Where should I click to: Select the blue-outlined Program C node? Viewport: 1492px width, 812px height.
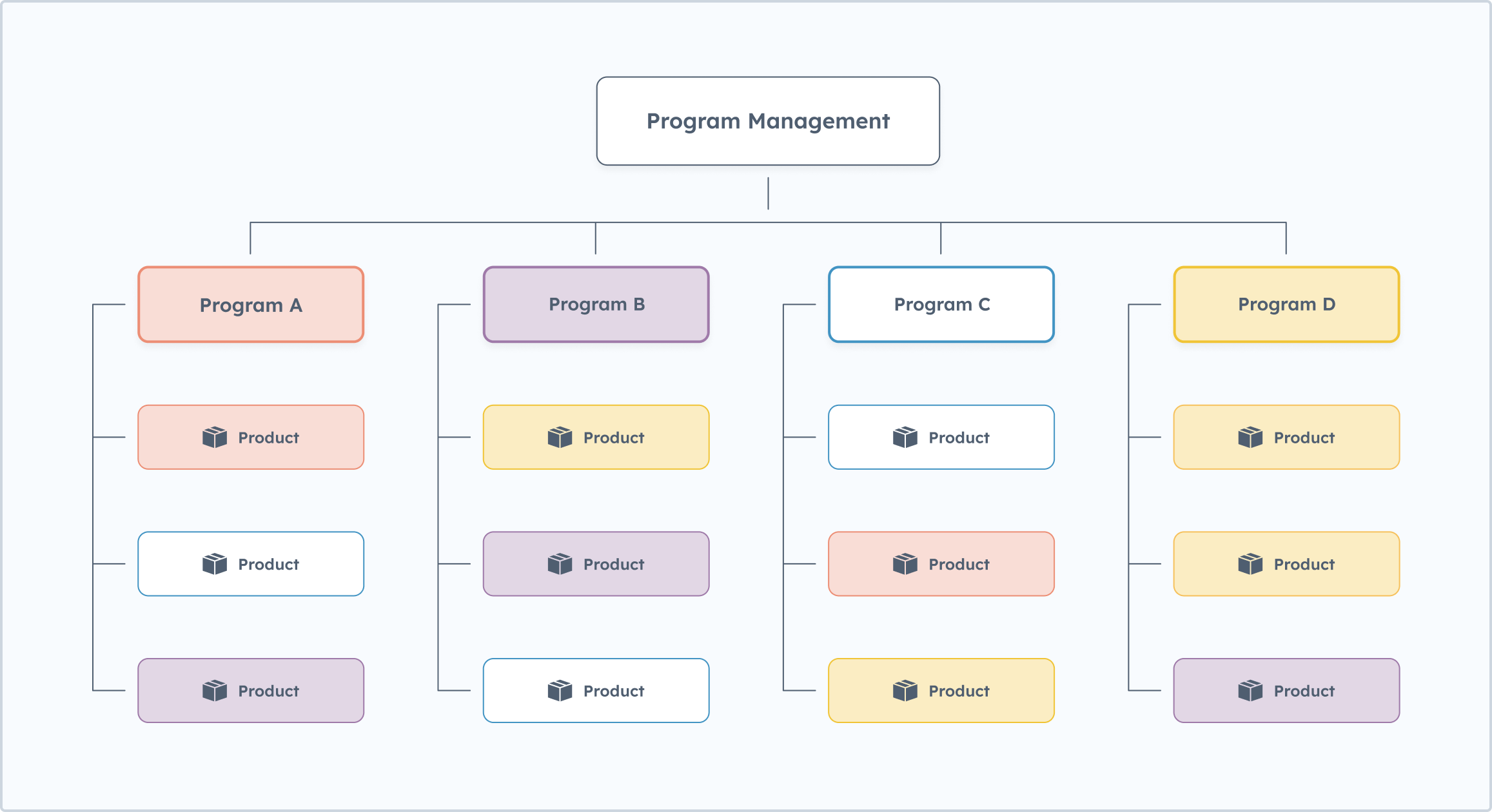click(x=941, y=305)
